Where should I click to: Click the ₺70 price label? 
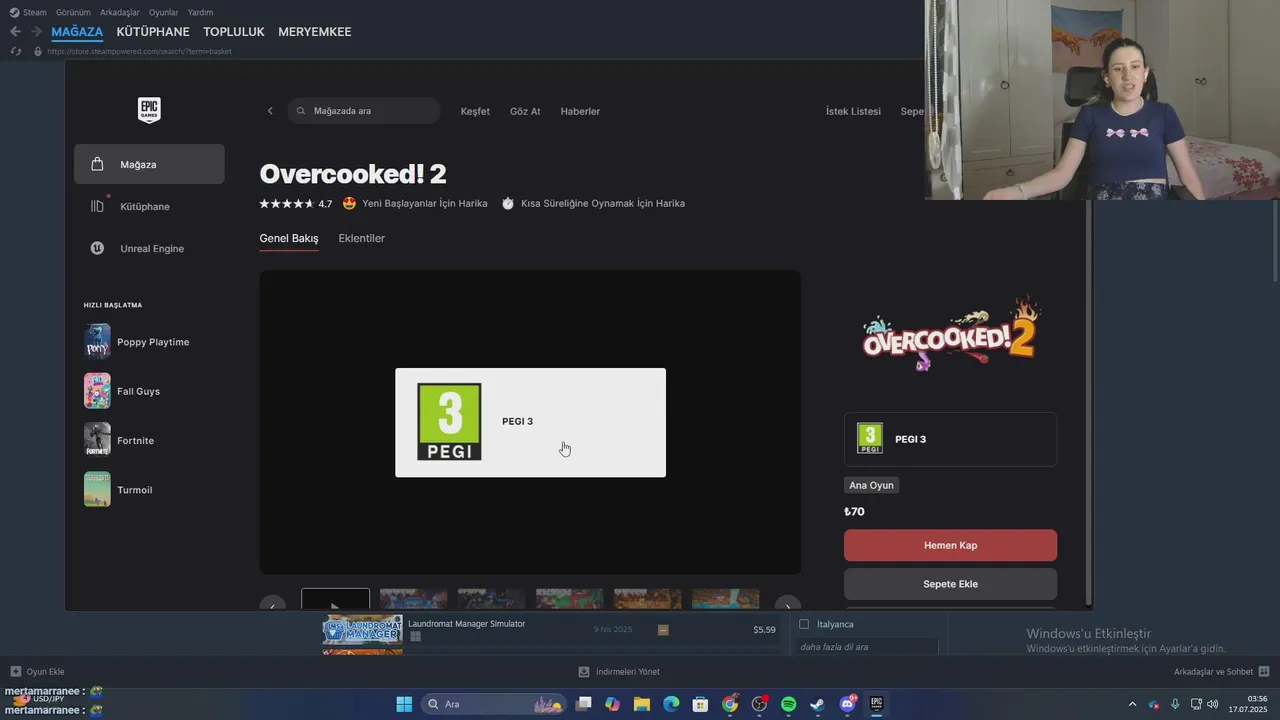(x=854, y=511)
